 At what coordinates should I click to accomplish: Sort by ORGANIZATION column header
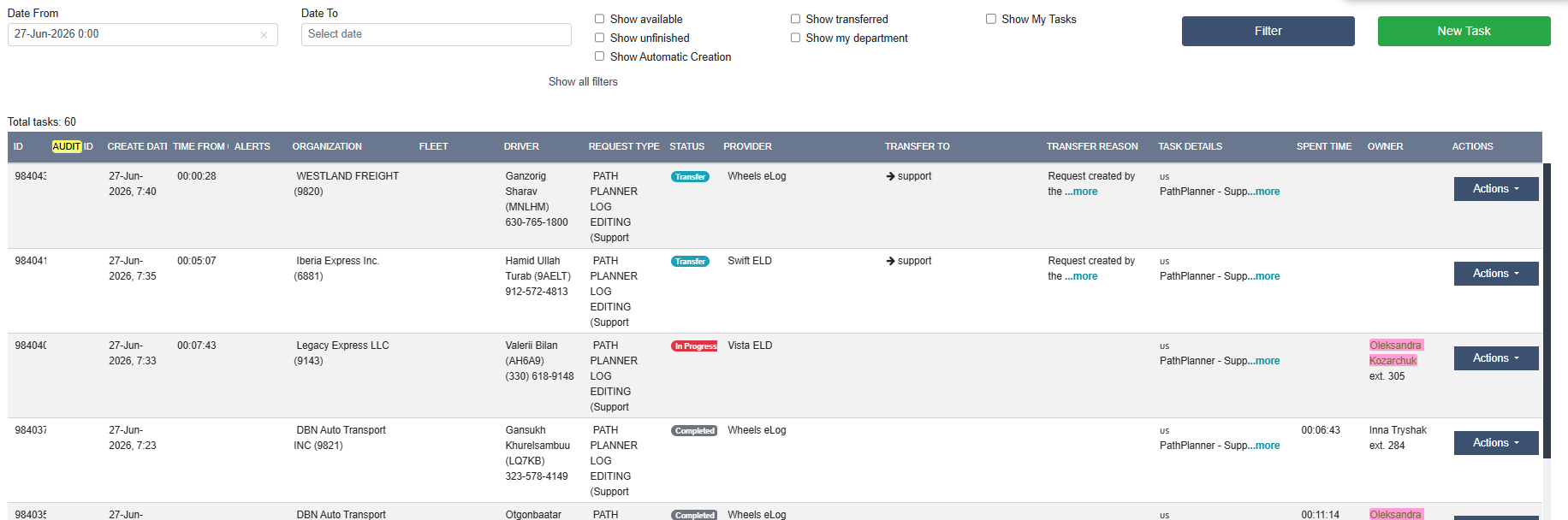[x=327, y=147]
